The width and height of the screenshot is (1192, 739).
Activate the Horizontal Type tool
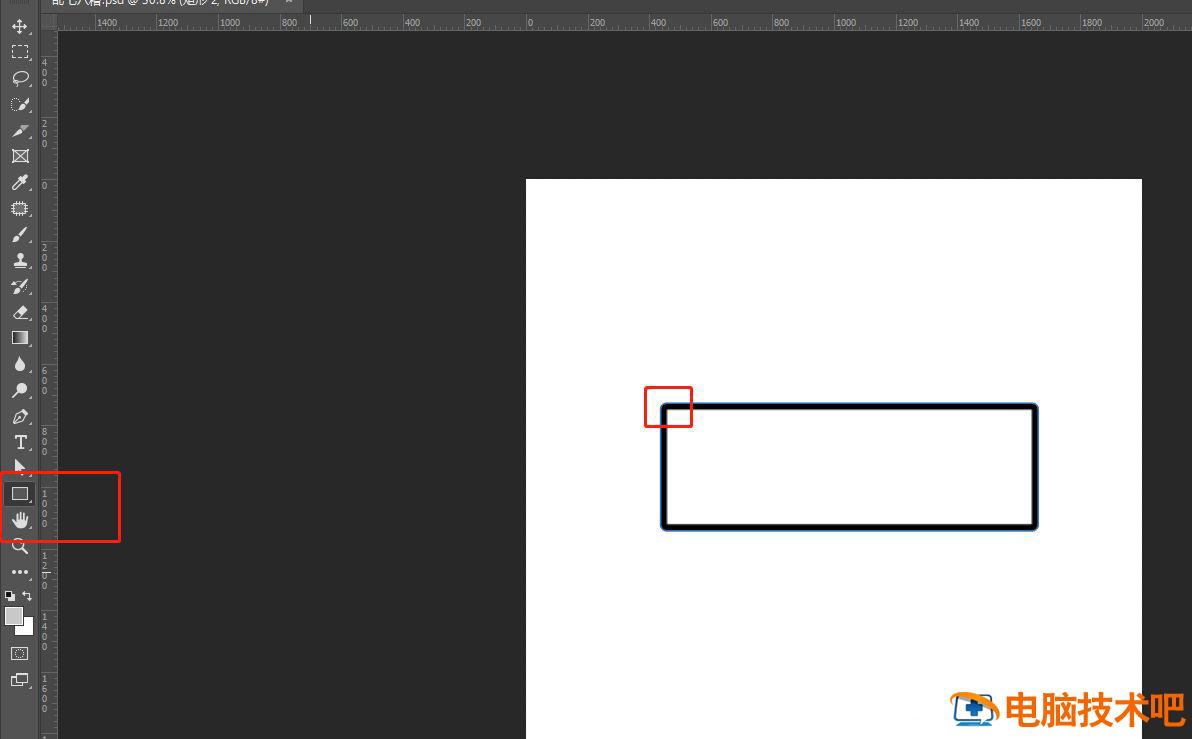pos(19,442)
